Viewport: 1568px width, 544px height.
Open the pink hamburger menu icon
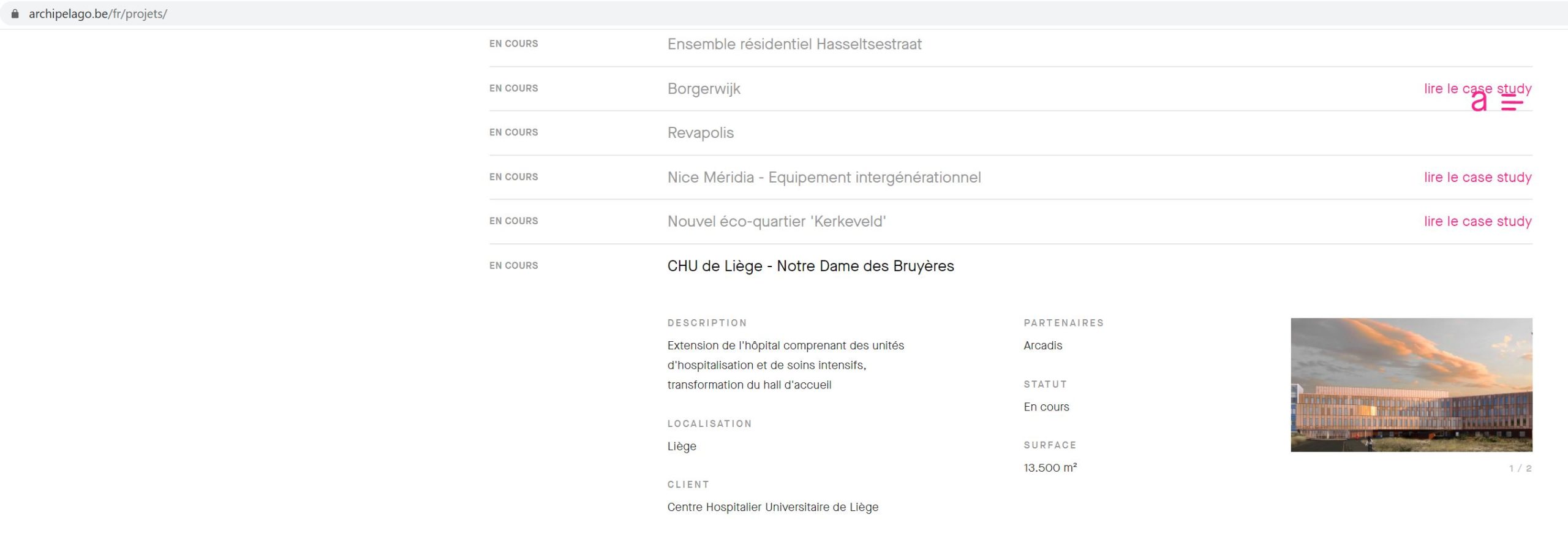(x=1512, y=103)
